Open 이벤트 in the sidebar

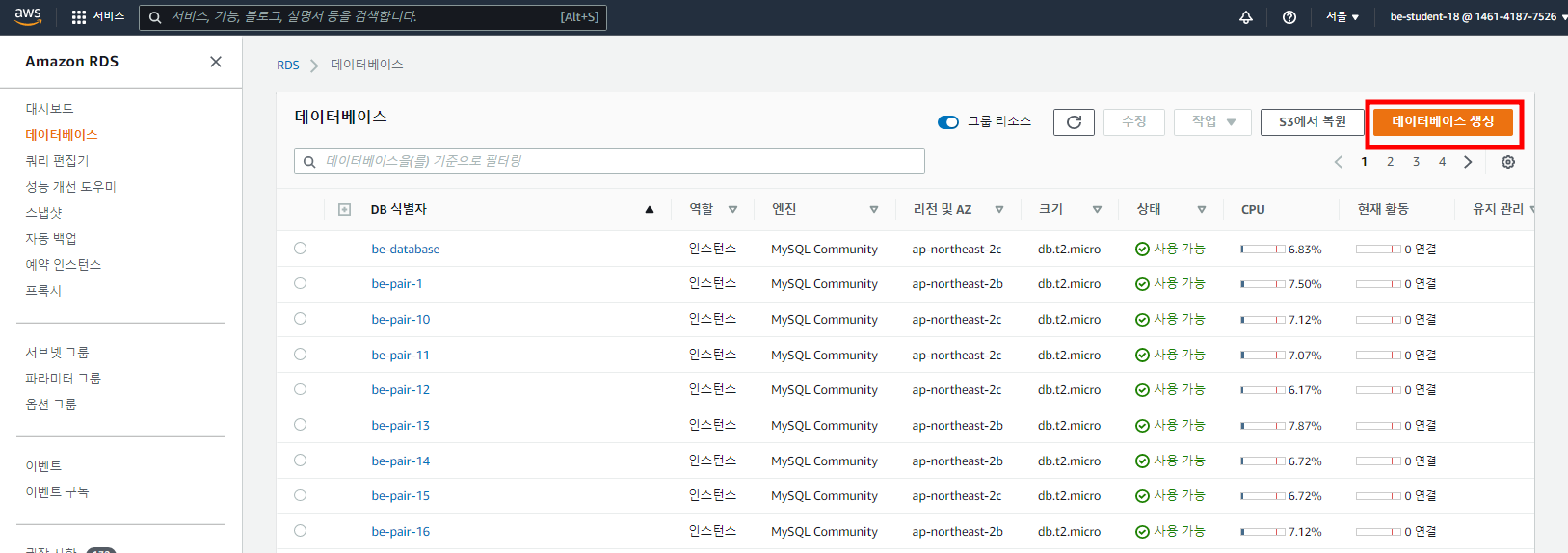43,466
